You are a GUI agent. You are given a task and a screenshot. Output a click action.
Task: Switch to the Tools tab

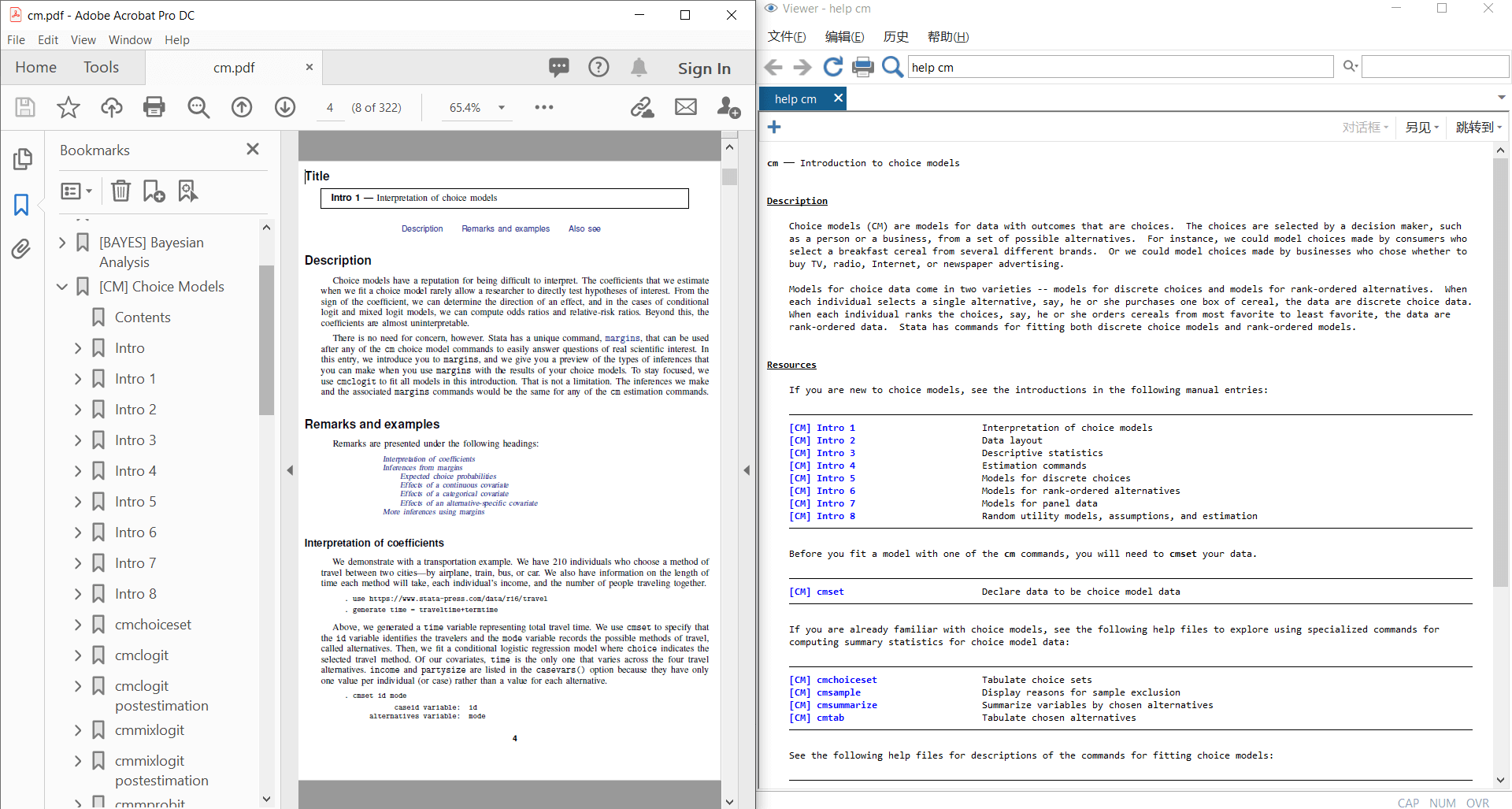click(x=101, y=68)
